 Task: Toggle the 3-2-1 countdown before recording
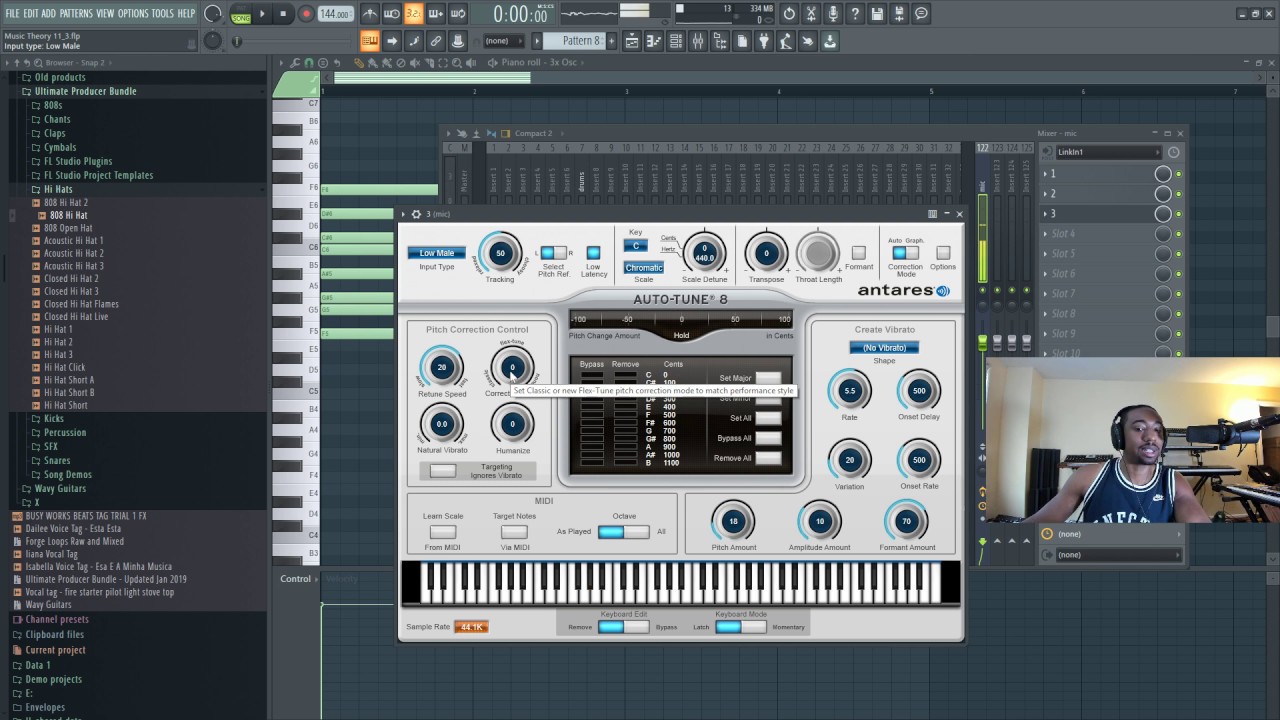pyautogui.click(x=414, y=14)
